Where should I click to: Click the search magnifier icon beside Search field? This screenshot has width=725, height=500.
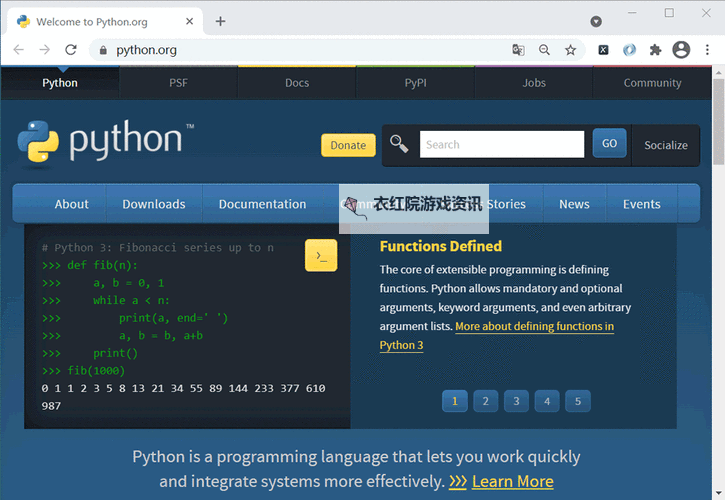coord(399,144)
